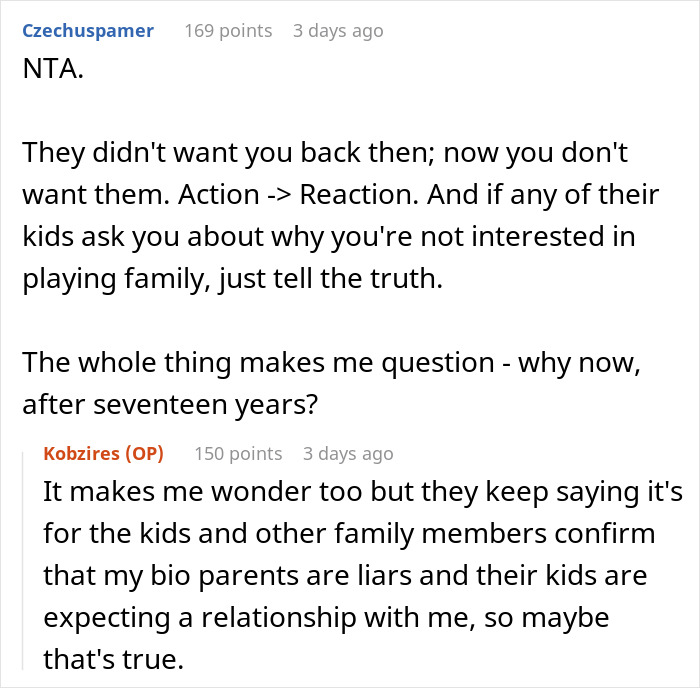Open the Kobzires username link
Screen dimensions: 700x688
pyautogui.click(x=83, y=453)
